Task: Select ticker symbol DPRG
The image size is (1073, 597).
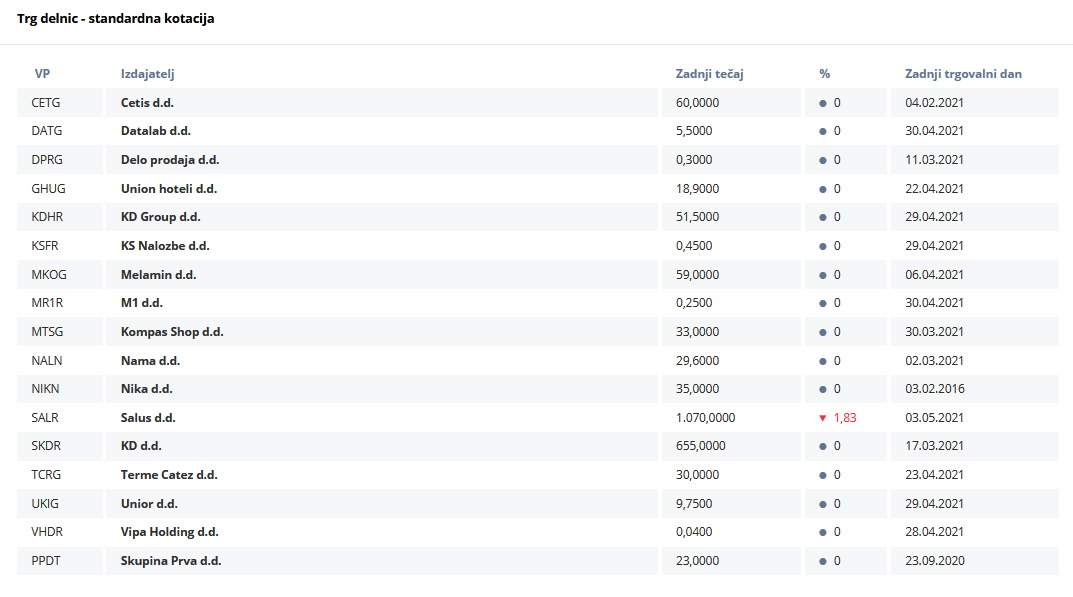Action: (x=47, y=160)
